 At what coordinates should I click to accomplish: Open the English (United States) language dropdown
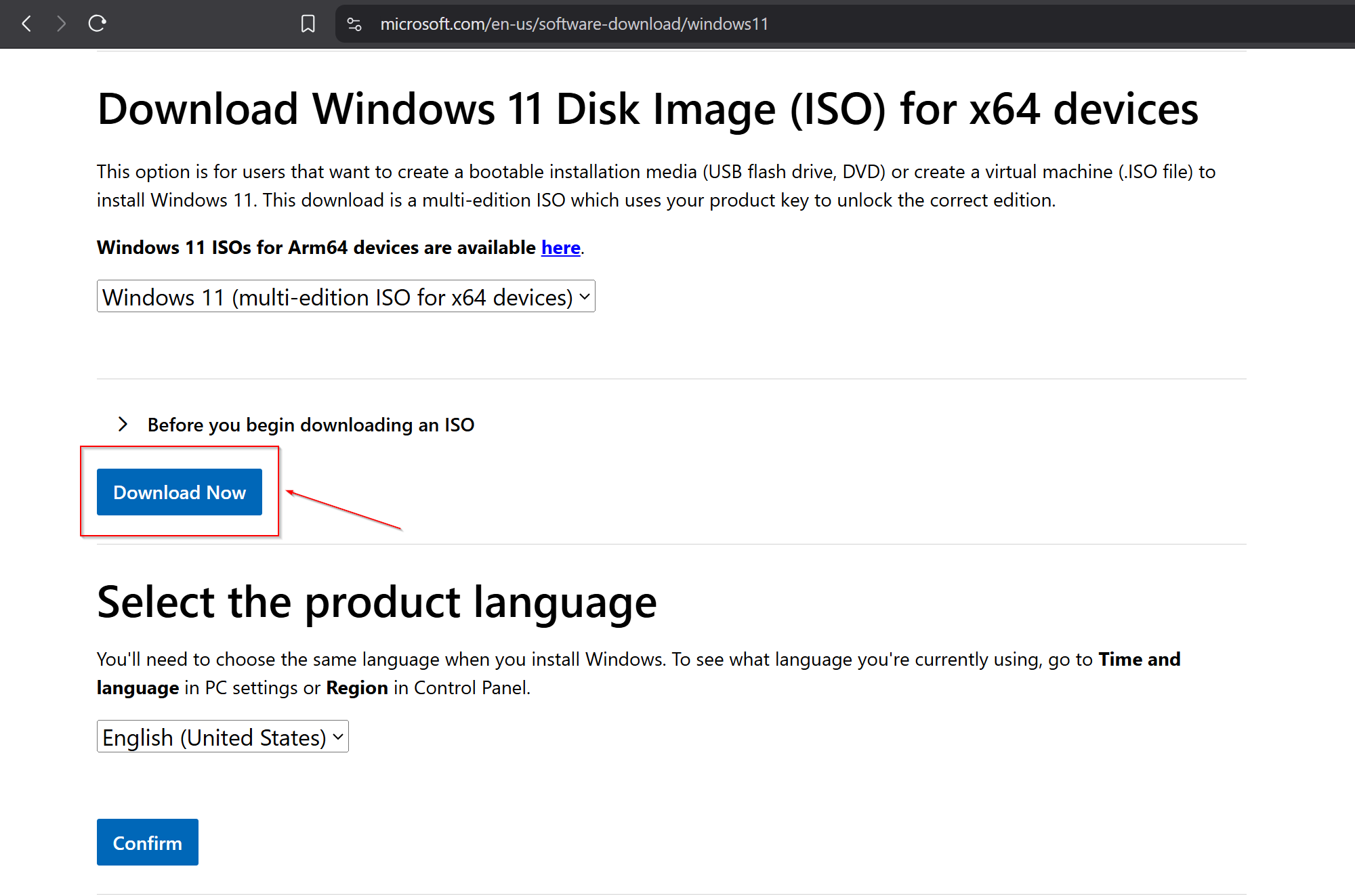tap(223, 737)
